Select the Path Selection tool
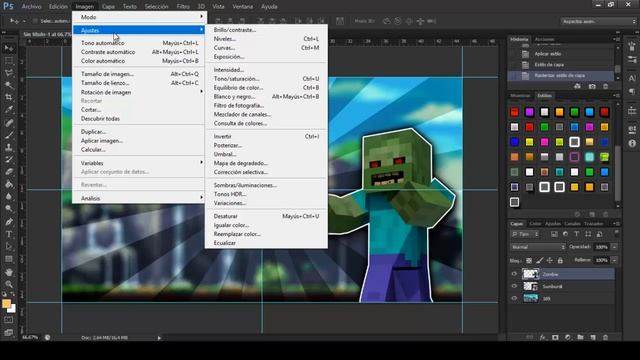Screen dimensions: 640x360 pos(9,247)
